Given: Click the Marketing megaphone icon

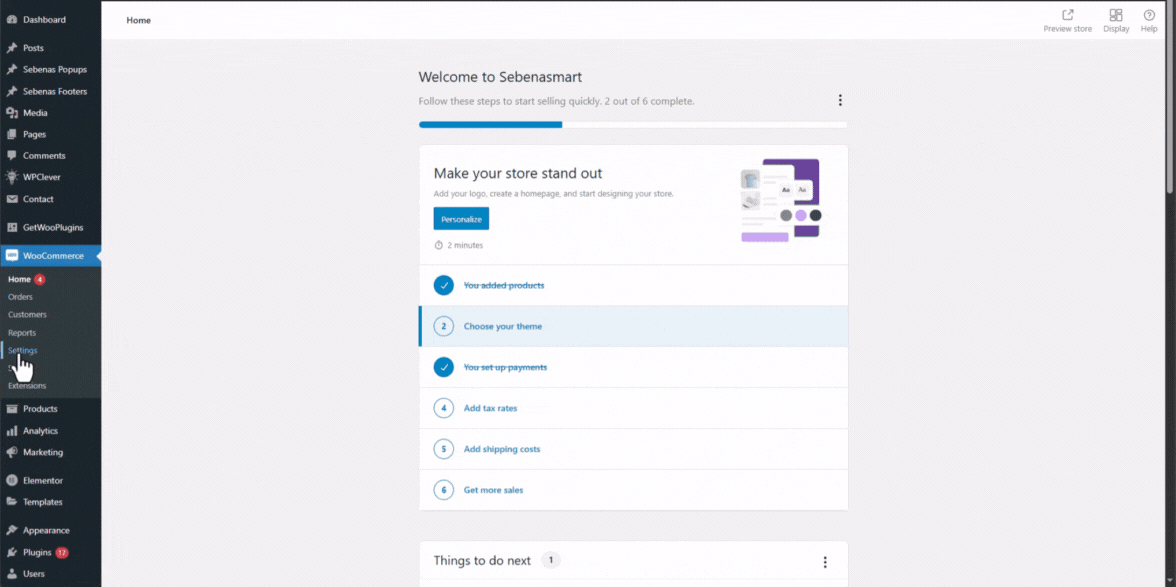Looking at the screenshot, I should click(12, 453).
